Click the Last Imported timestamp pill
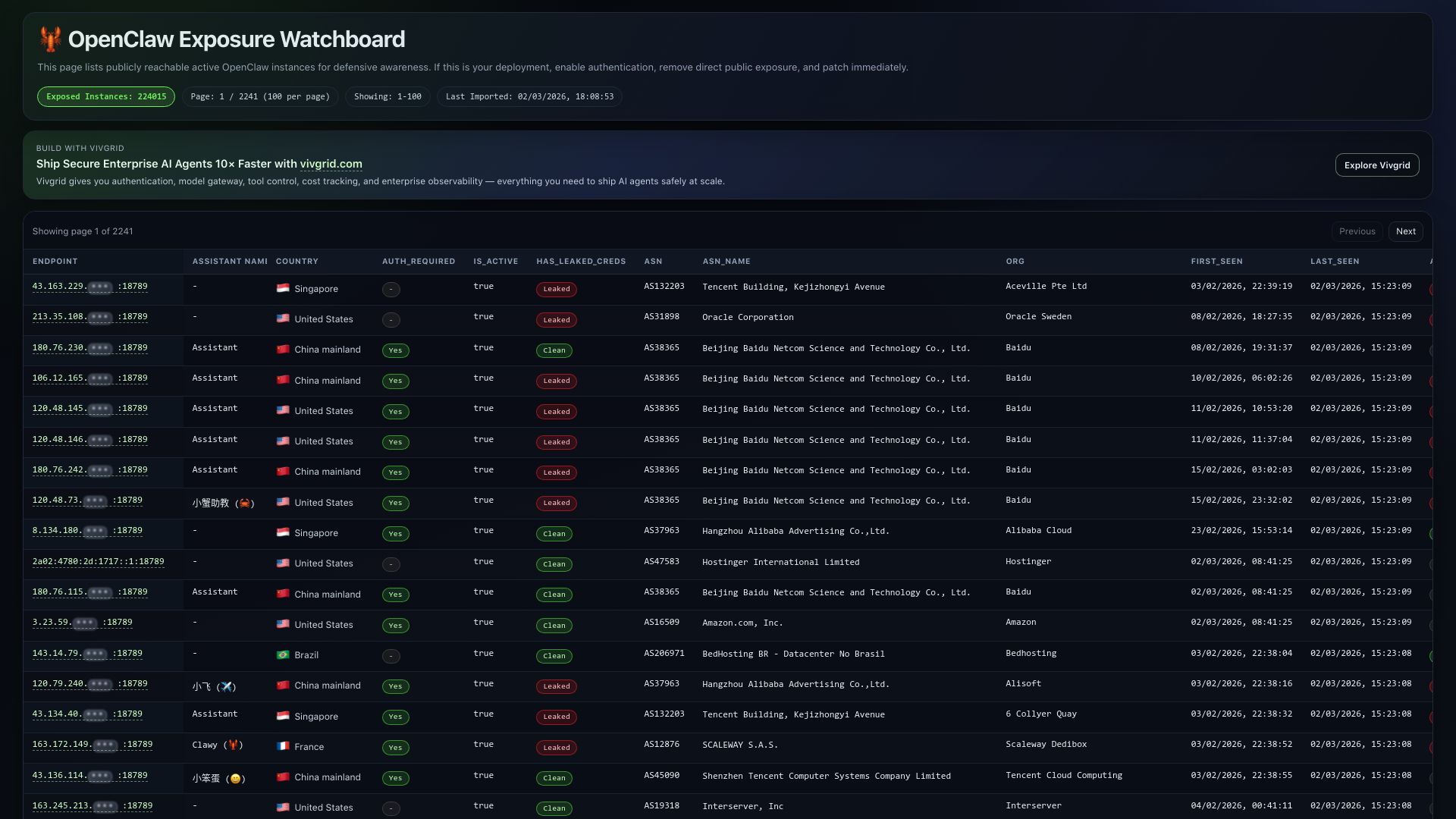Image resolution: width=1456 pixels, height=819 pixels. coord(529,97)
